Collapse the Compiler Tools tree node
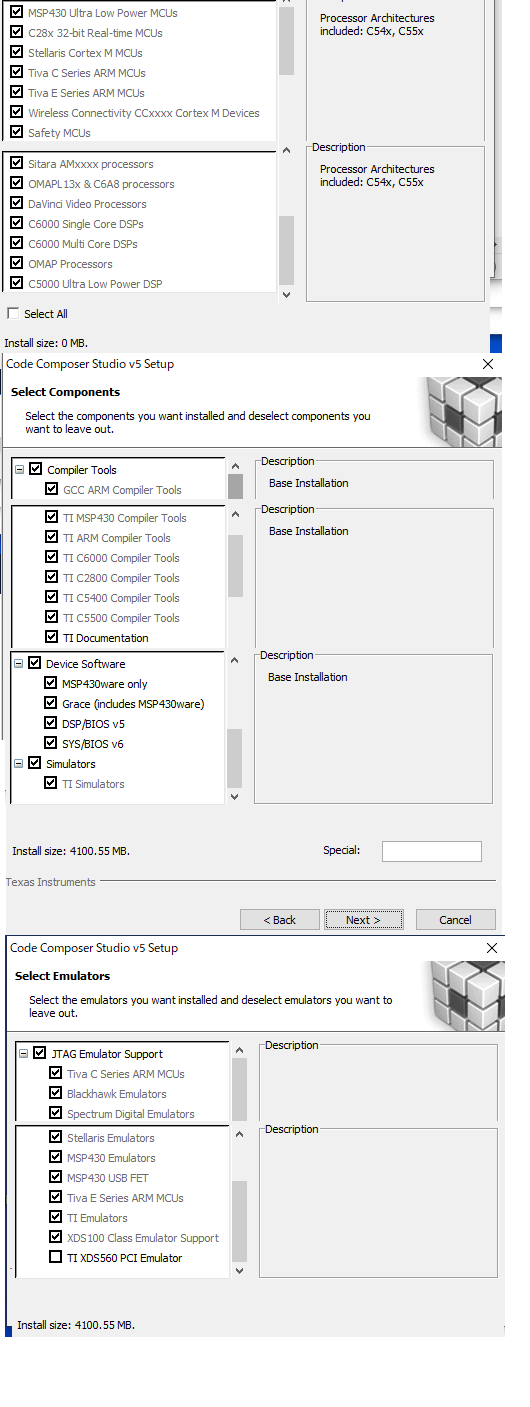 click(x=20, y=469)
